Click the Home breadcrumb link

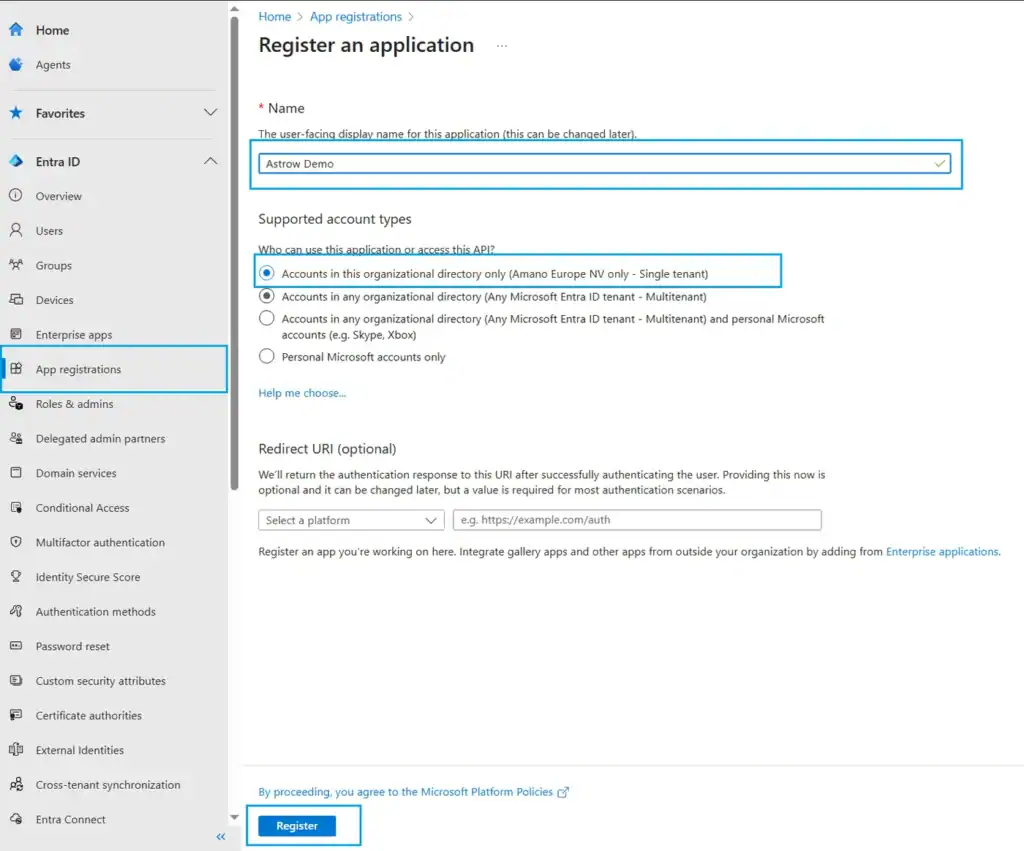[x=274, y=16]
